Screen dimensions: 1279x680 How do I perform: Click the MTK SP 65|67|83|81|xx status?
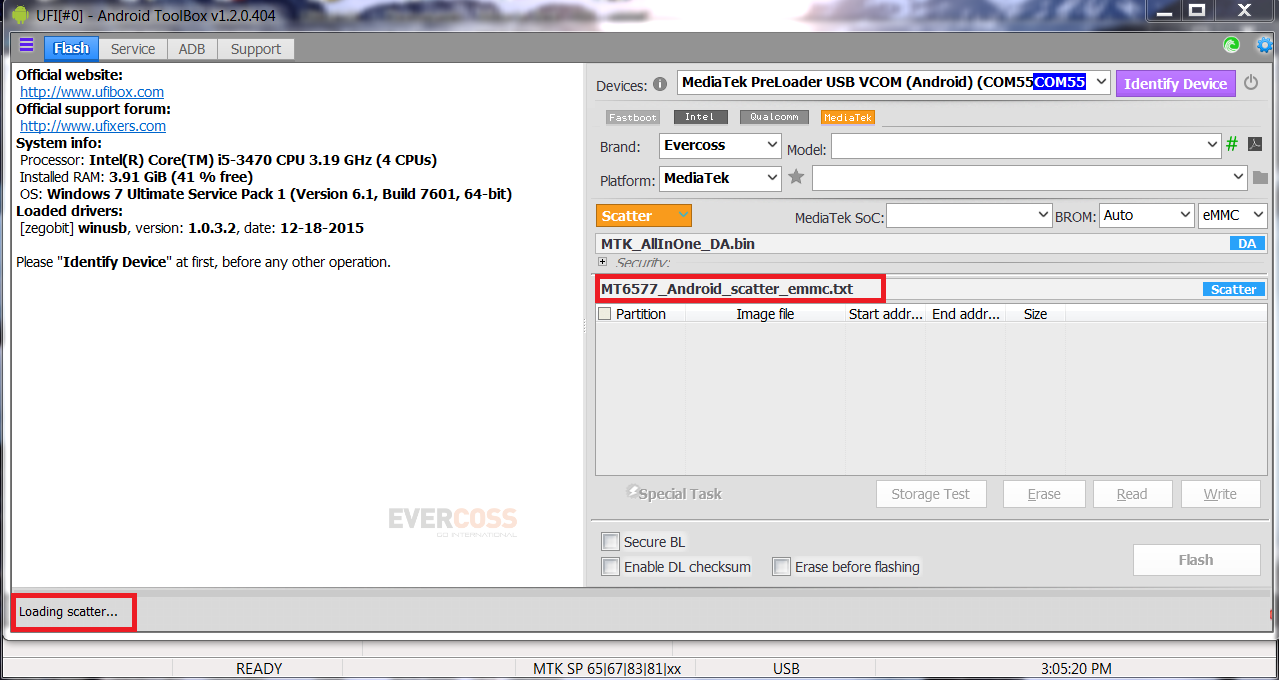point(607,669)
